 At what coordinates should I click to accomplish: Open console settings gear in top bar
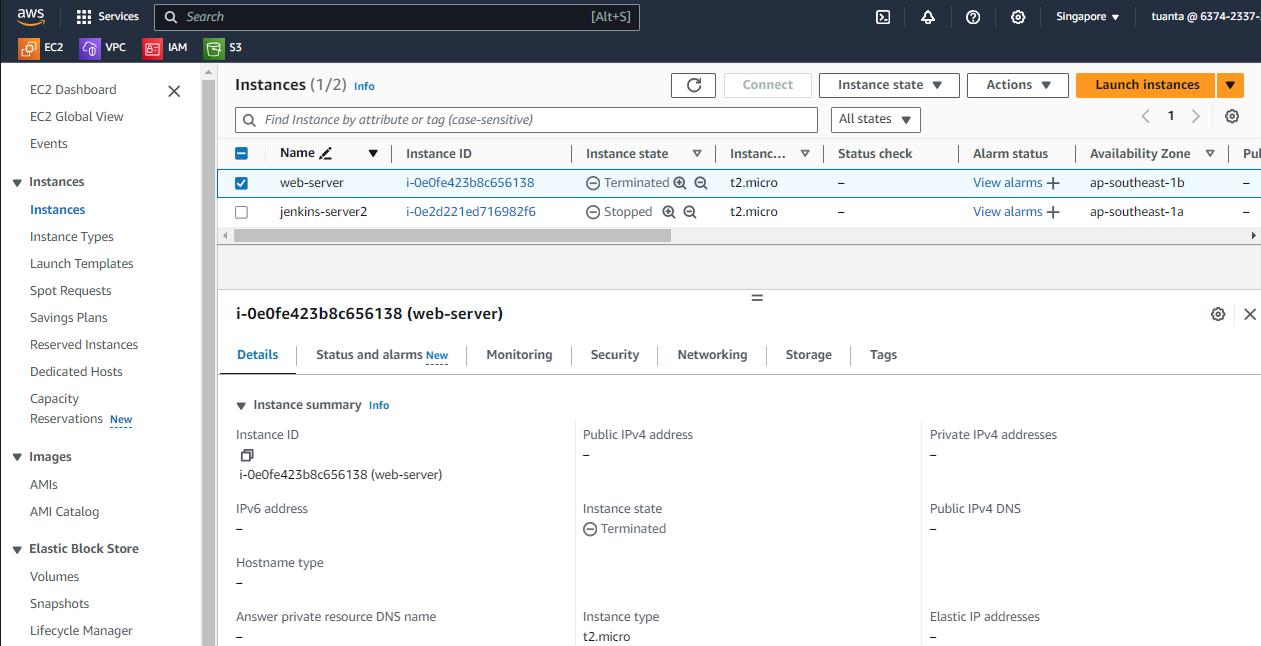[x=1018, y=17]
